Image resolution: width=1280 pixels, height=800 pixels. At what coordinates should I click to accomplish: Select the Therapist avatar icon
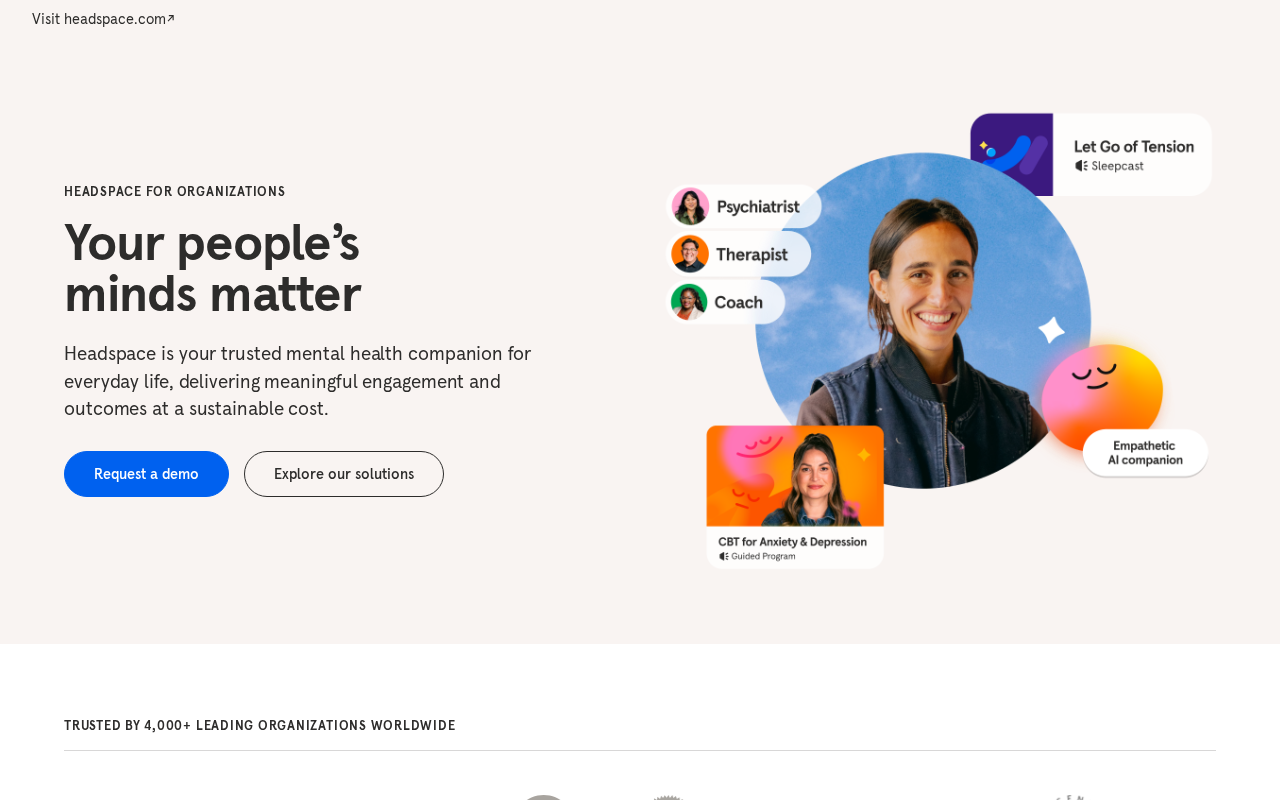690,254
